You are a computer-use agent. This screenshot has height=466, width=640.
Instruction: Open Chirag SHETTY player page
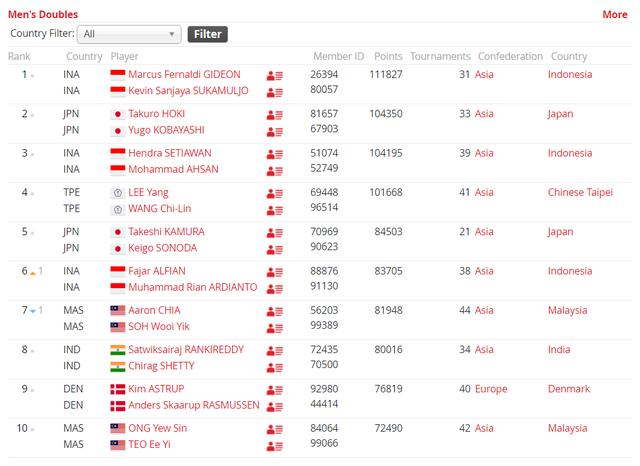click(x=161, y=366)
